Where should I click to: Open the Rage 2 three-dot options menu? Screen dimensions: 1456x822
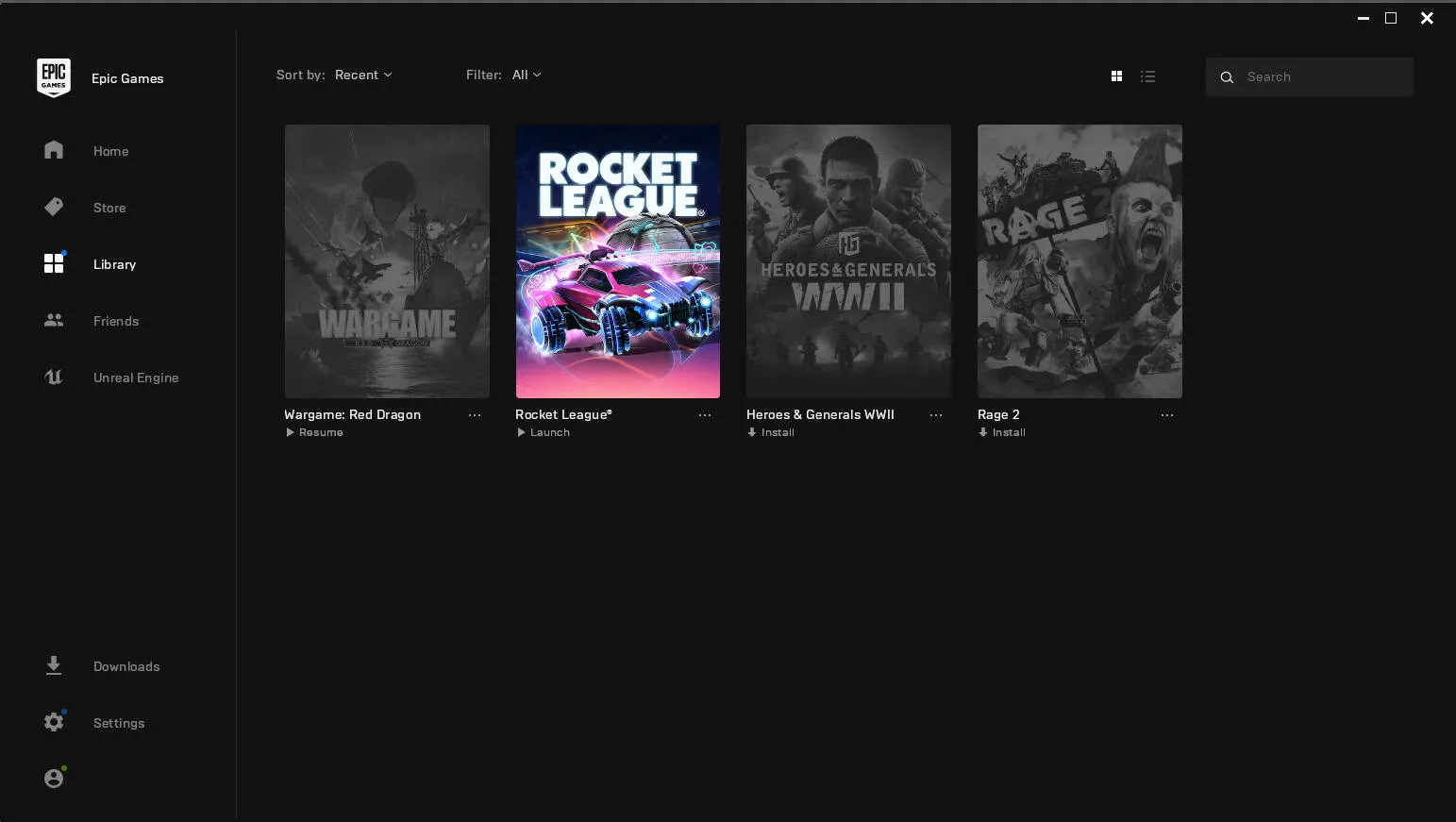pyautogui.click(x=1167, y=415)
